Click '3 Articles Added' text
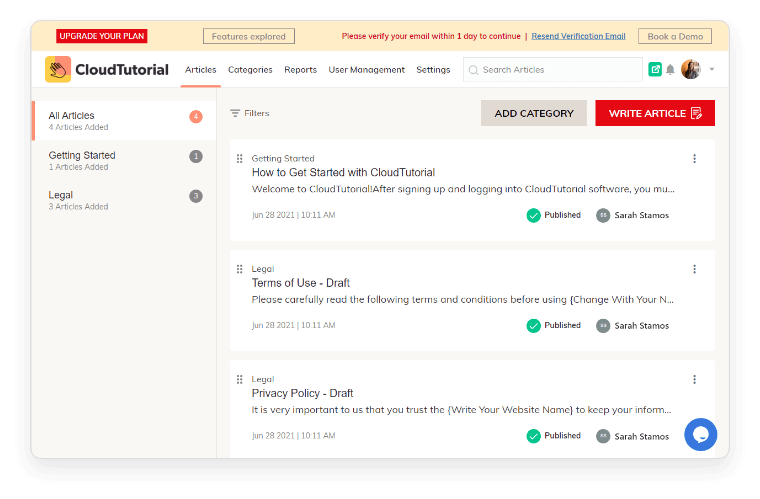Screen dimensions: 760x499 [78, 206]
